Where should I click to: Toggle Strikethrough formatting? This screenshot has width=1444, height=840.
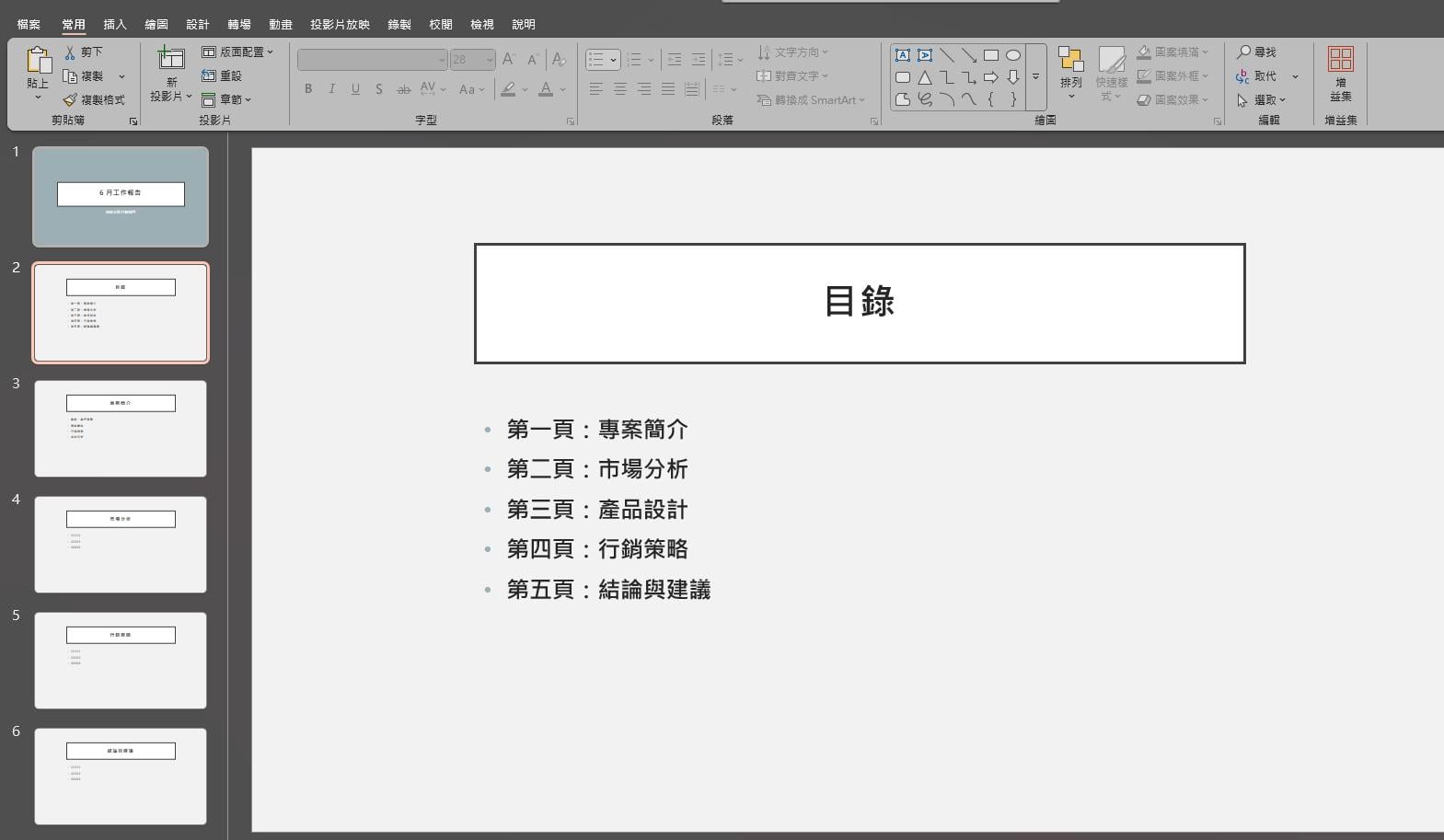[x=403, y=89]
